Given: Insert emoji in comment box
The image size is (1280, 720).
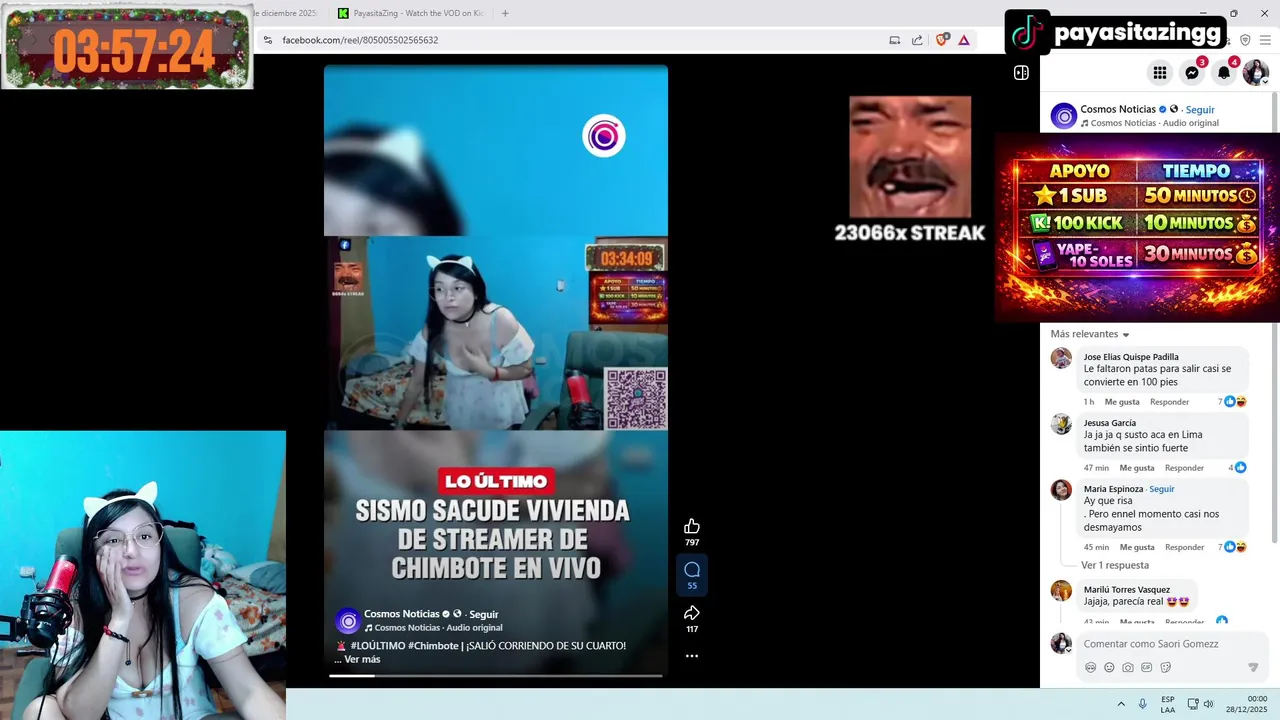Looking at the screenshot, I should tap(1109, 667).
